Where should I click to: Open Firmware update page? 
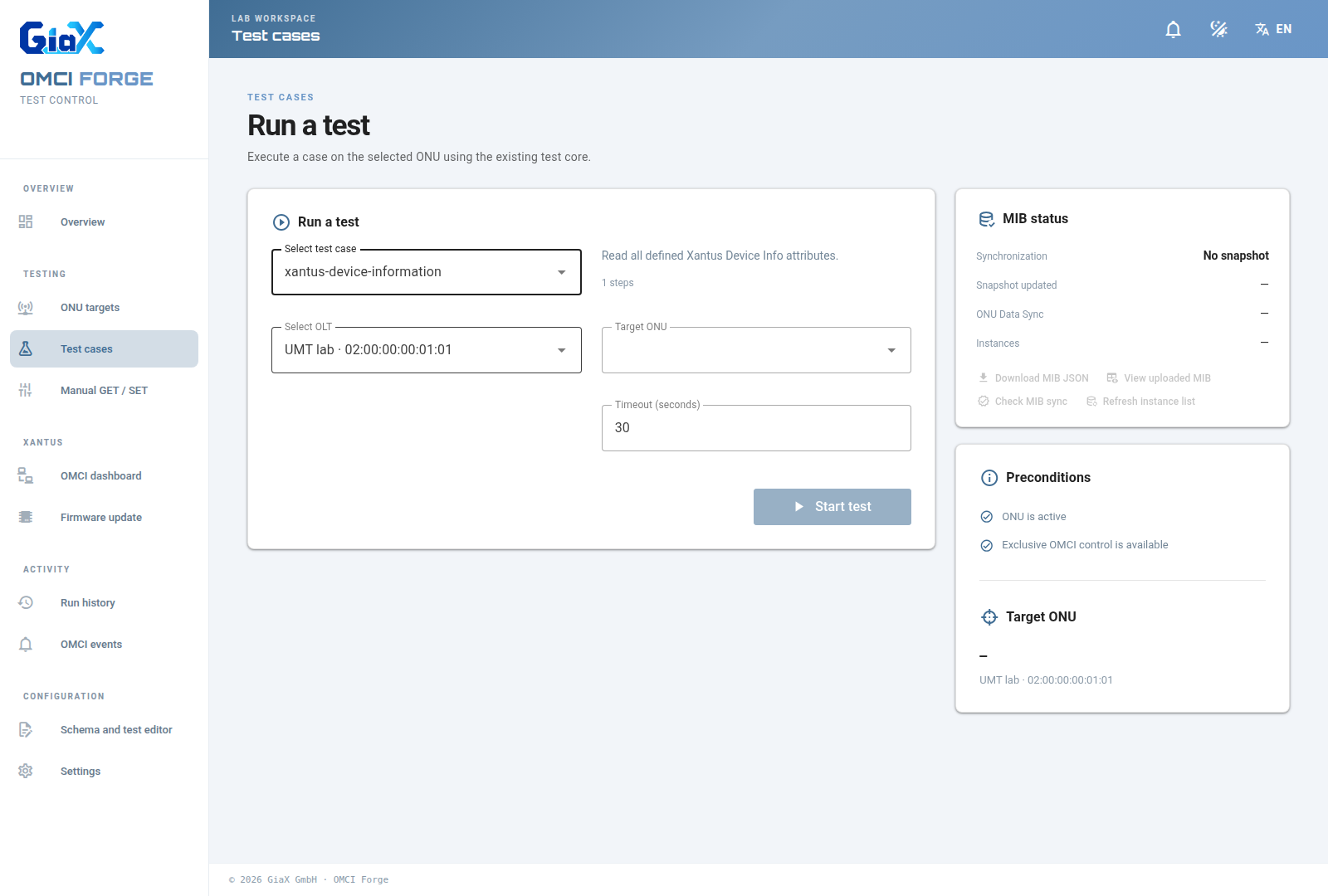(104, 517)
